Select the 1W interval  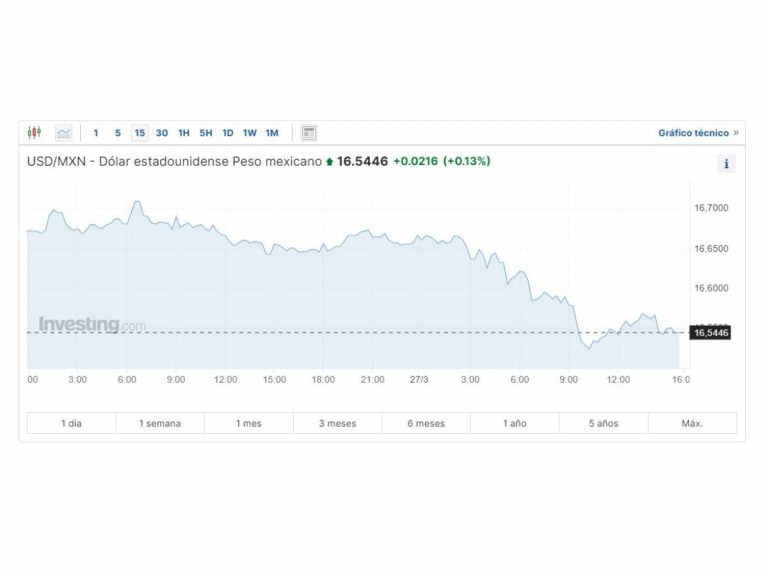coord(250,132)
